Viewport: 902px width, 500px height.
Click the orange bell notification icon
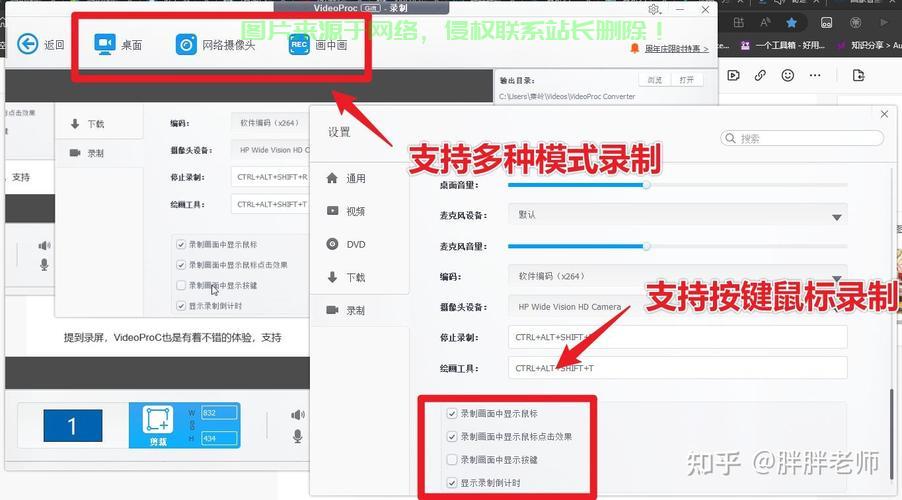coord(635,48)
